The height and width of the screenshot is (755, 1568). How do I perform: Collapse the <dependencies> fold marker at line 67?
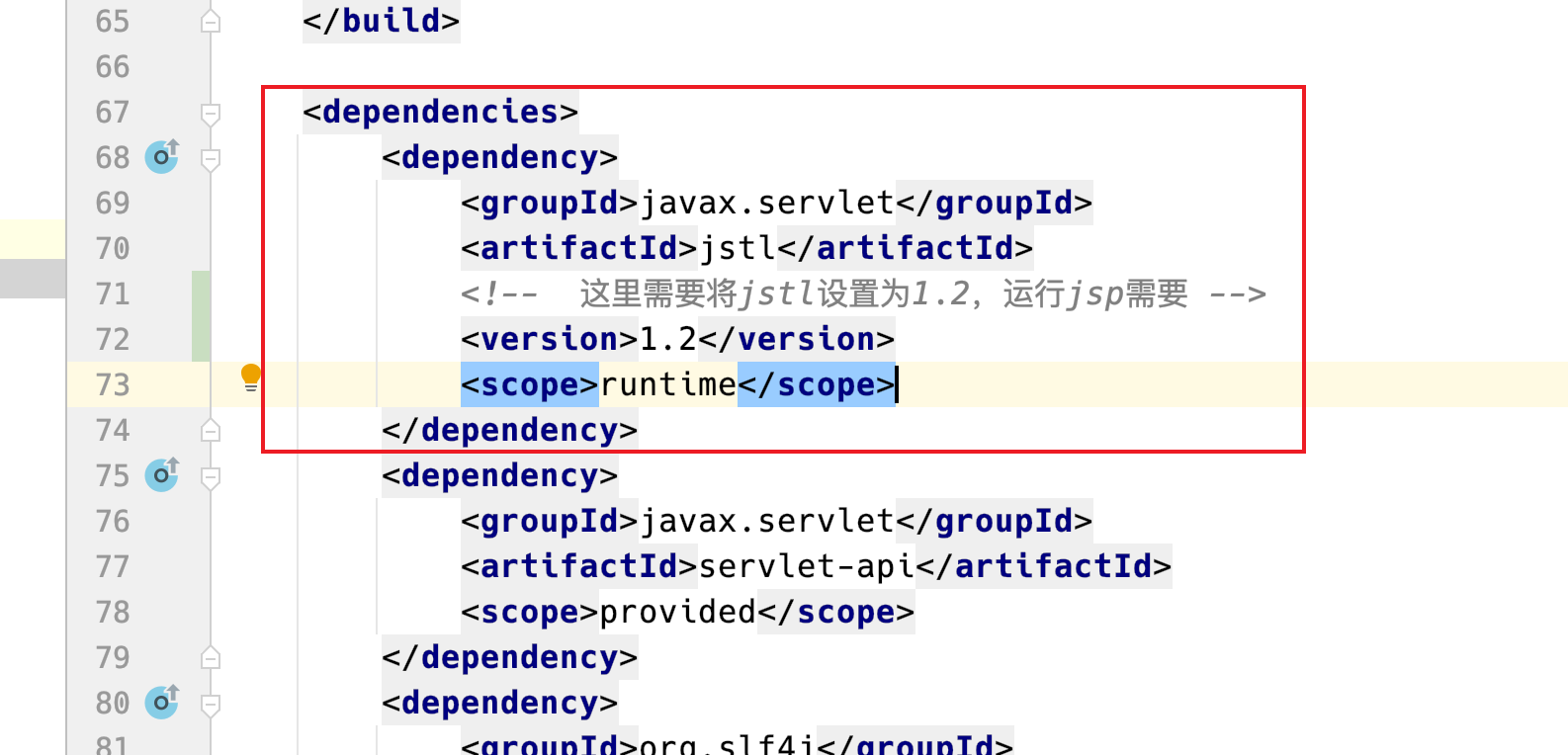pyautogui.click(x=210, y=114)
